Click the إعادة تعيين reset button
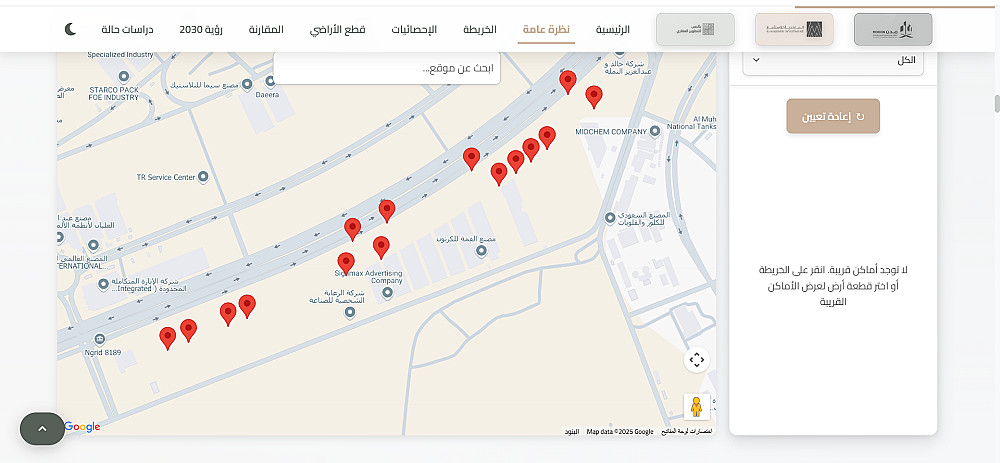1000x463 pixels. coord(833,116)
